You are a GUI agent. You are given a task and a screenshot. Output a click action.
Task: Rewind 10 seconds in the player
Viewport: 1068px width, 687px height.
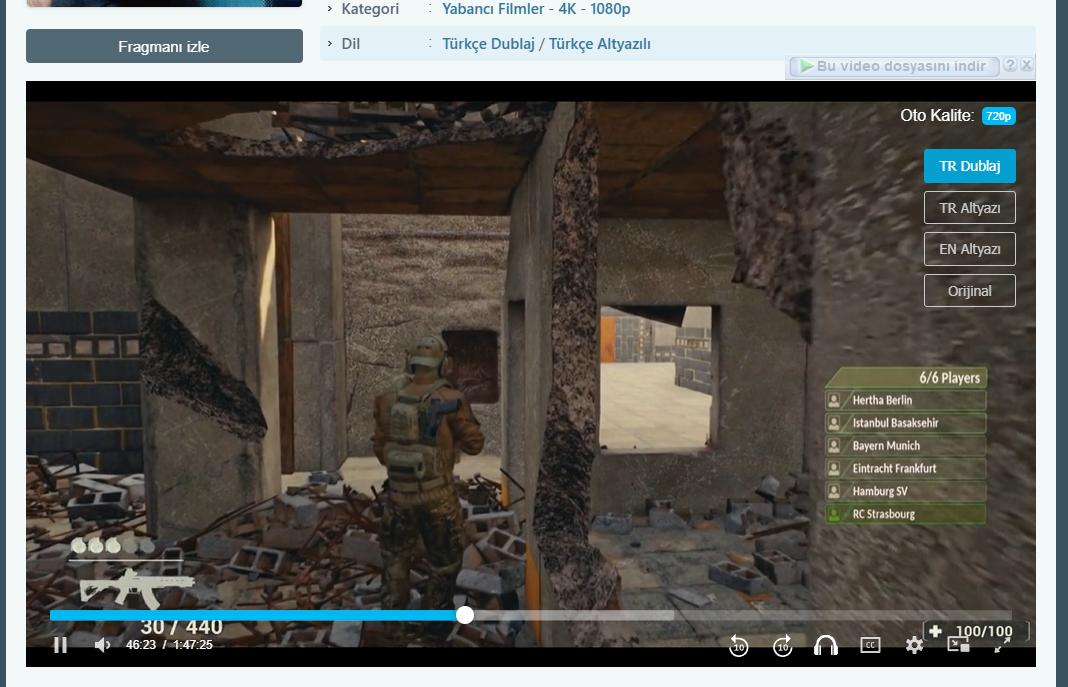(738, 645)
